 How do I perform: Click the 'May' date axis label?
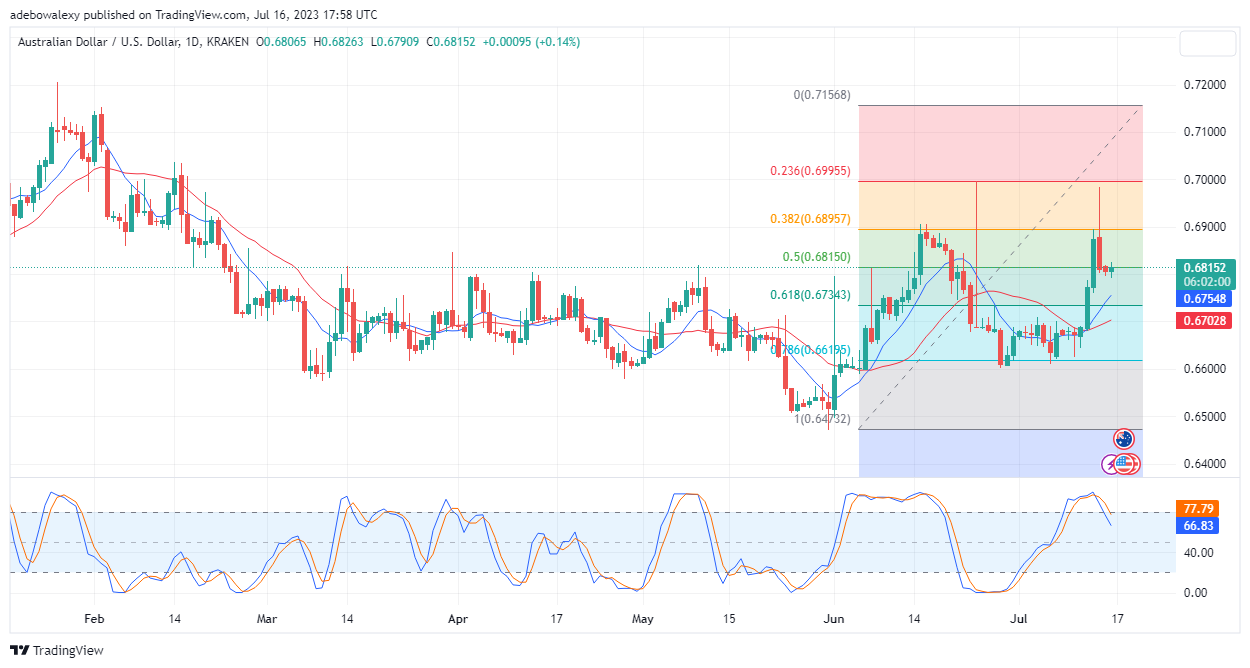pos(643,619)
